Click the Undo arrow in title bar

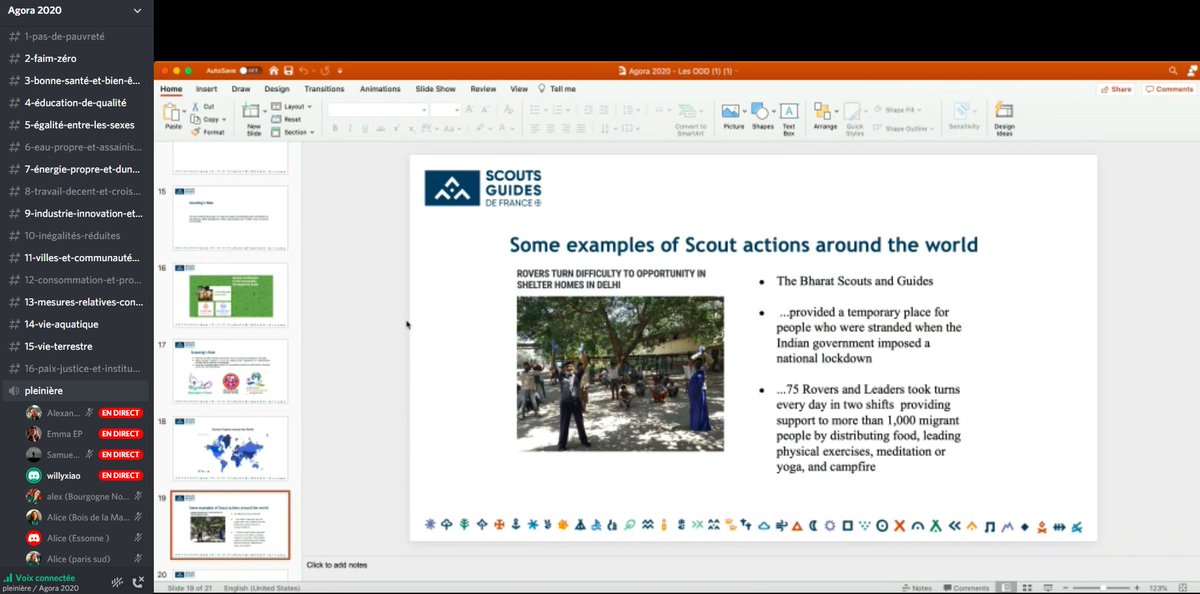[304, 71]
